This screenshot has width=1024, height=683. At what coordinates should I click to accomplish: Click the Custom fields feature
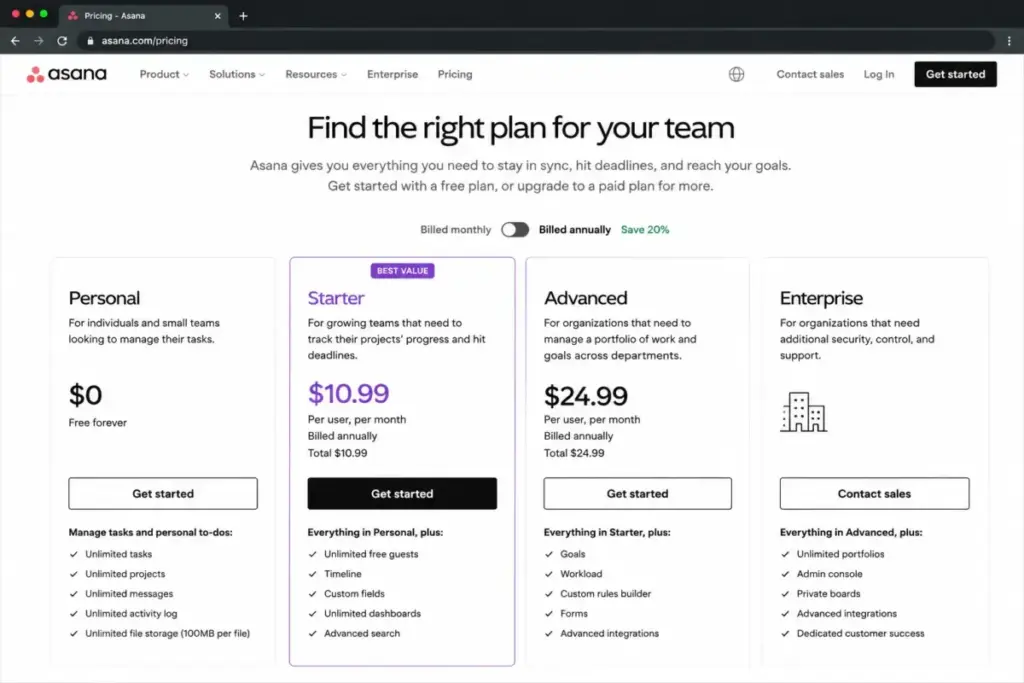point(354,594)
